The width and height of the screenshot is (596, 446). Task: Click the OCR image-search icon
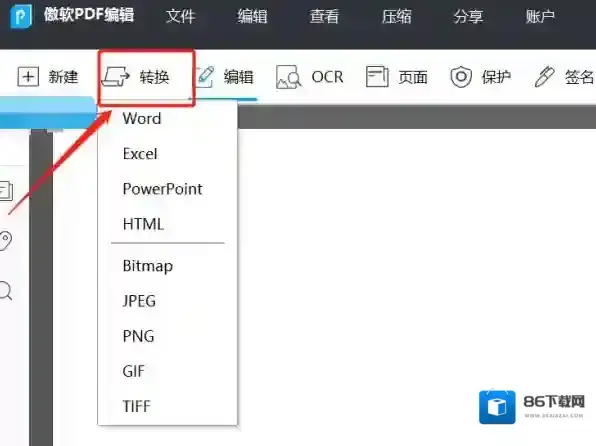288,77
